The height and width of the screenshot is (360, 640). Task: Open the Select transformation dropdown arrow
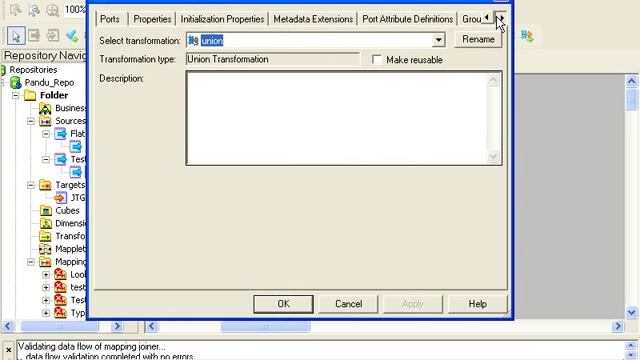438,40
